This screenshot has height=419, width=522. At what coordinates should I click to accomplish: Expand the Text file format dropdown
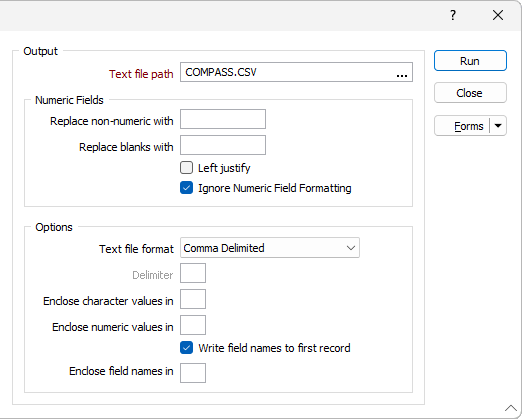point(351,248)
